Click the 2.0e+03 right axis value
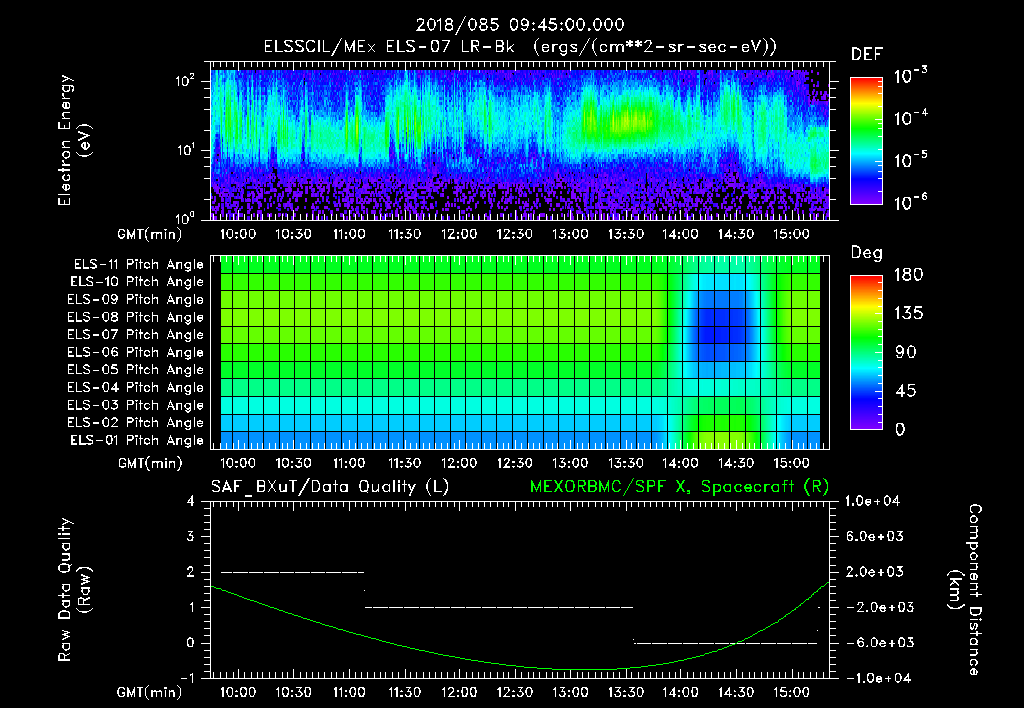This screenshot has height=708, width=1024. pyautogui.click(x=875, y=572)
